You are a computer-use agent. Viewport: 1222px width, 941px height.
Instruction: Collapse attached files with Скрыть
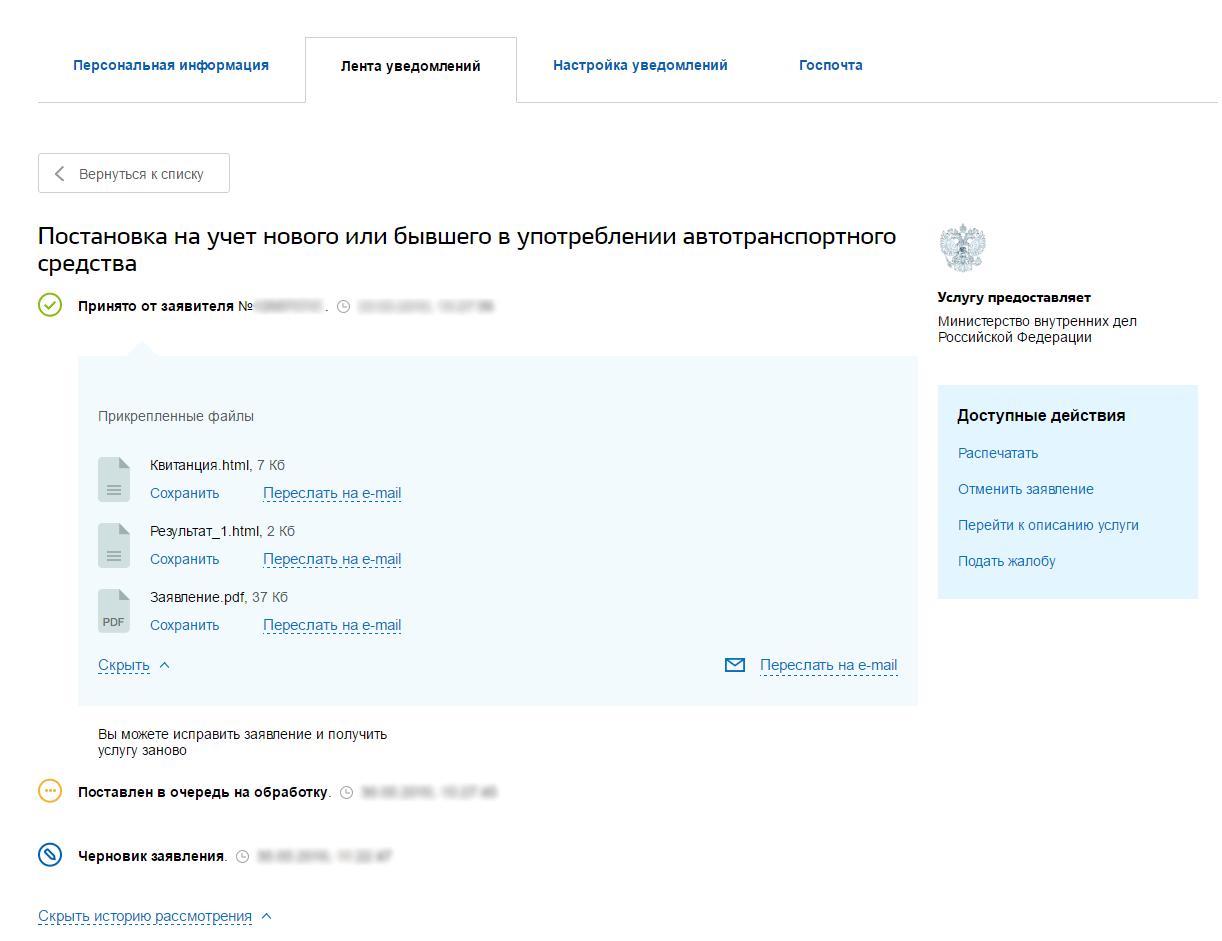tap(124, 665)
